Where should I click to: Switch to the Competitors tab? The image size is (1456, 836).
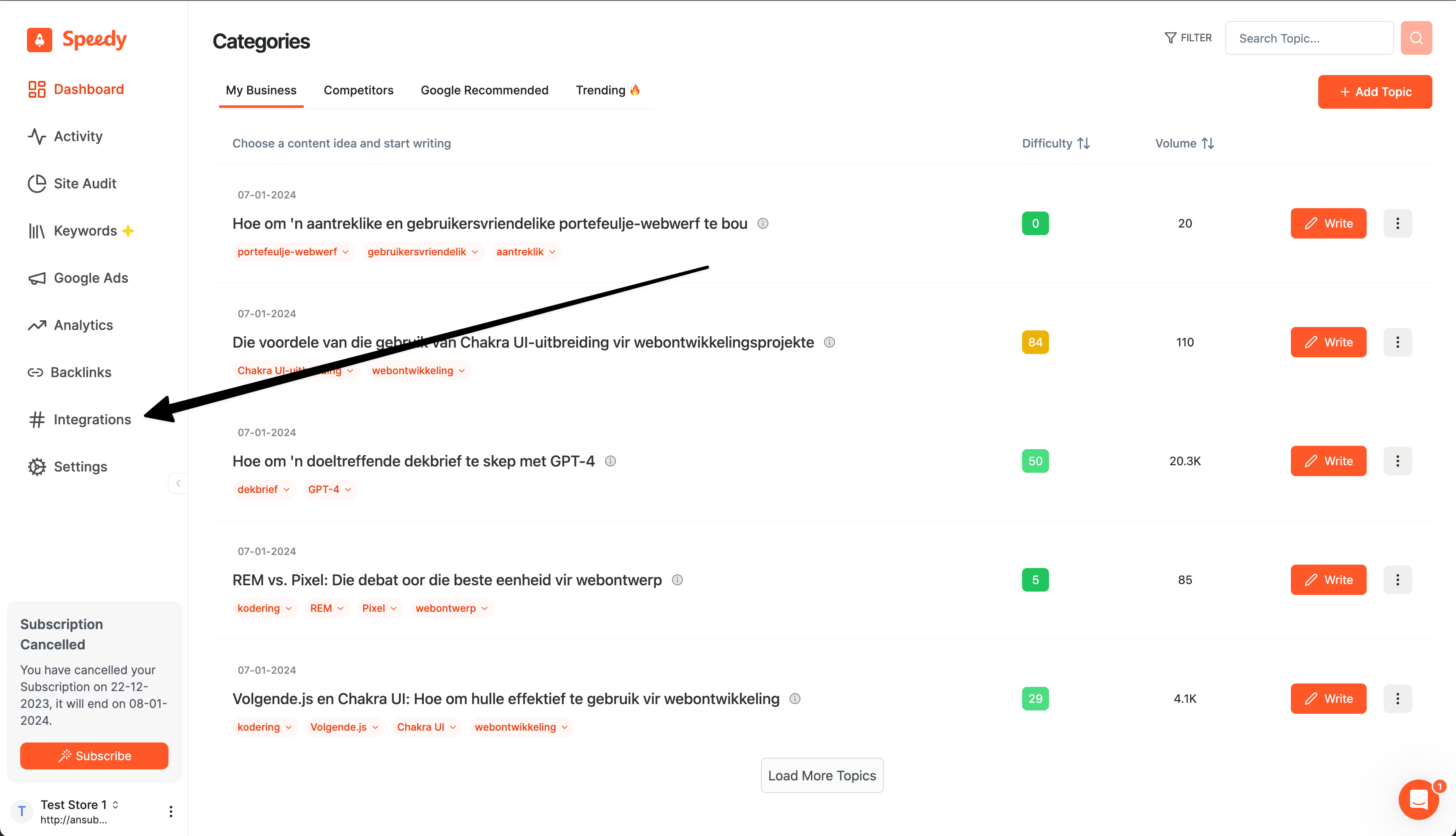click(358, 90)
